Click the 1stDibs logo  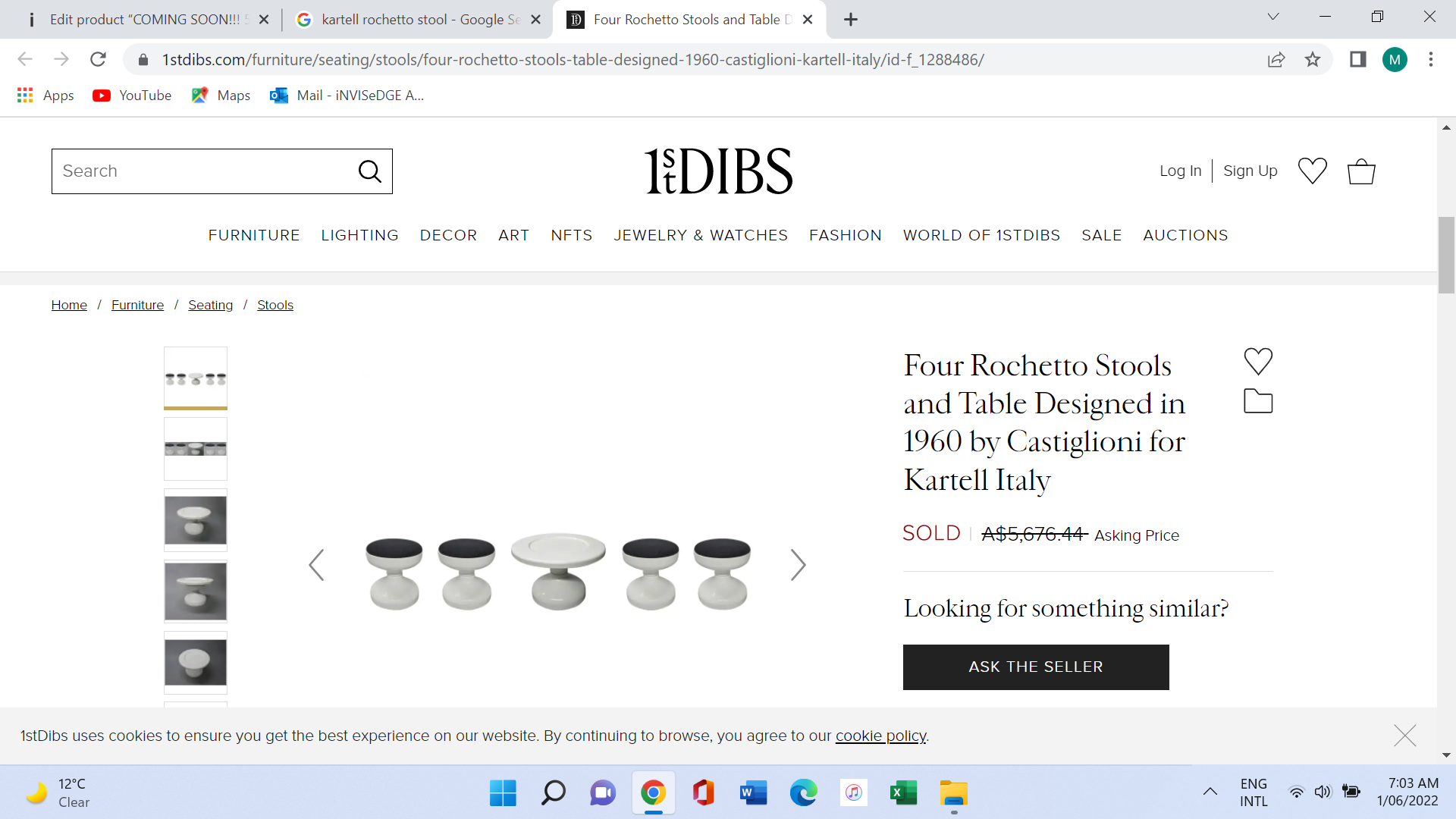click(x=718, y=171)
